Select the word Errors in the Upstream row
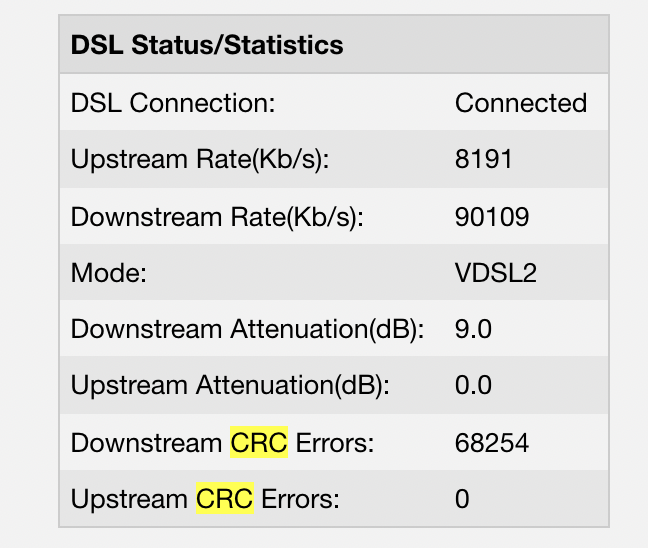The width and height of the screenshot is (648, 548). pos(300,499)
